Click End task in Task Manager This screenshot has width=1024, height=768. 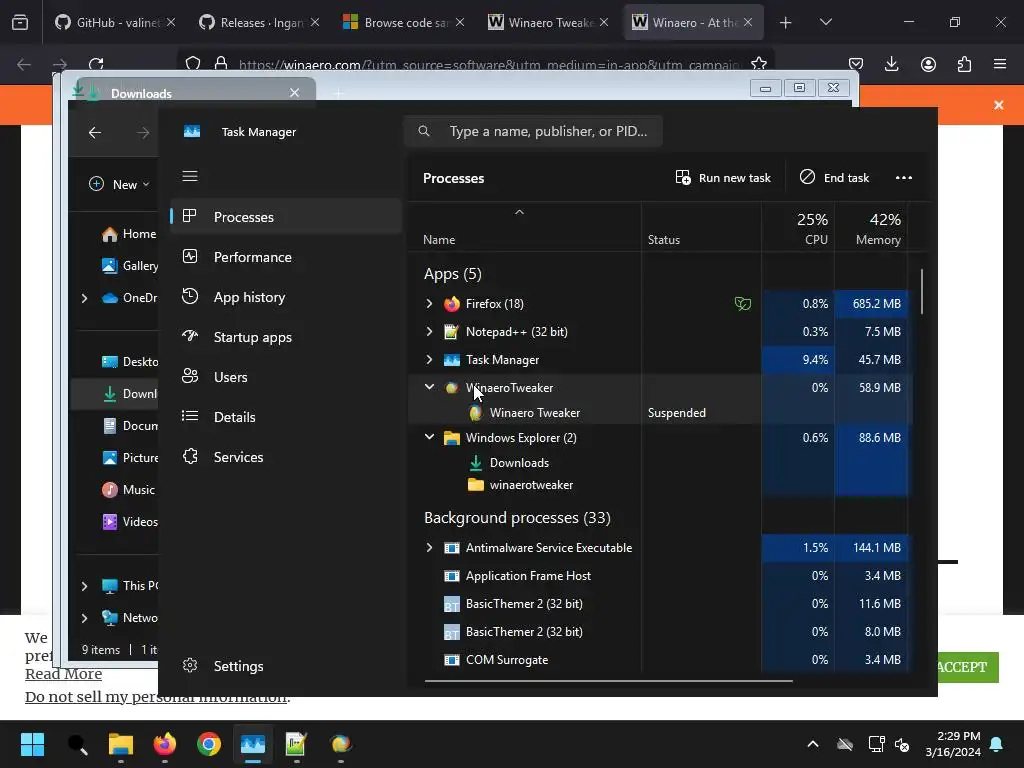(835, 178)
